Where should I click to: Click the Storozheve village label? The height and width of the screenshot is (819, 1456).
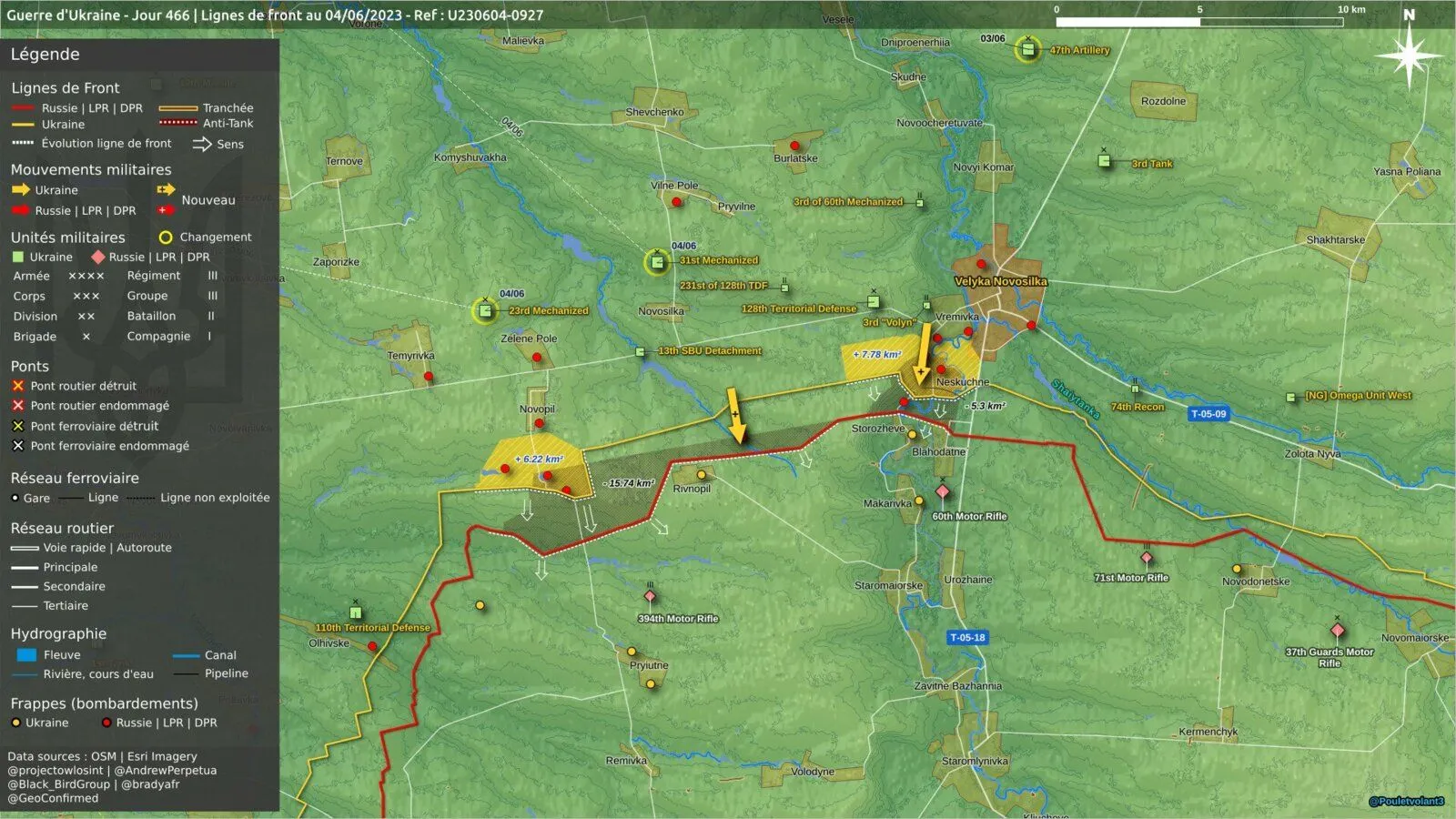(878, 429)
